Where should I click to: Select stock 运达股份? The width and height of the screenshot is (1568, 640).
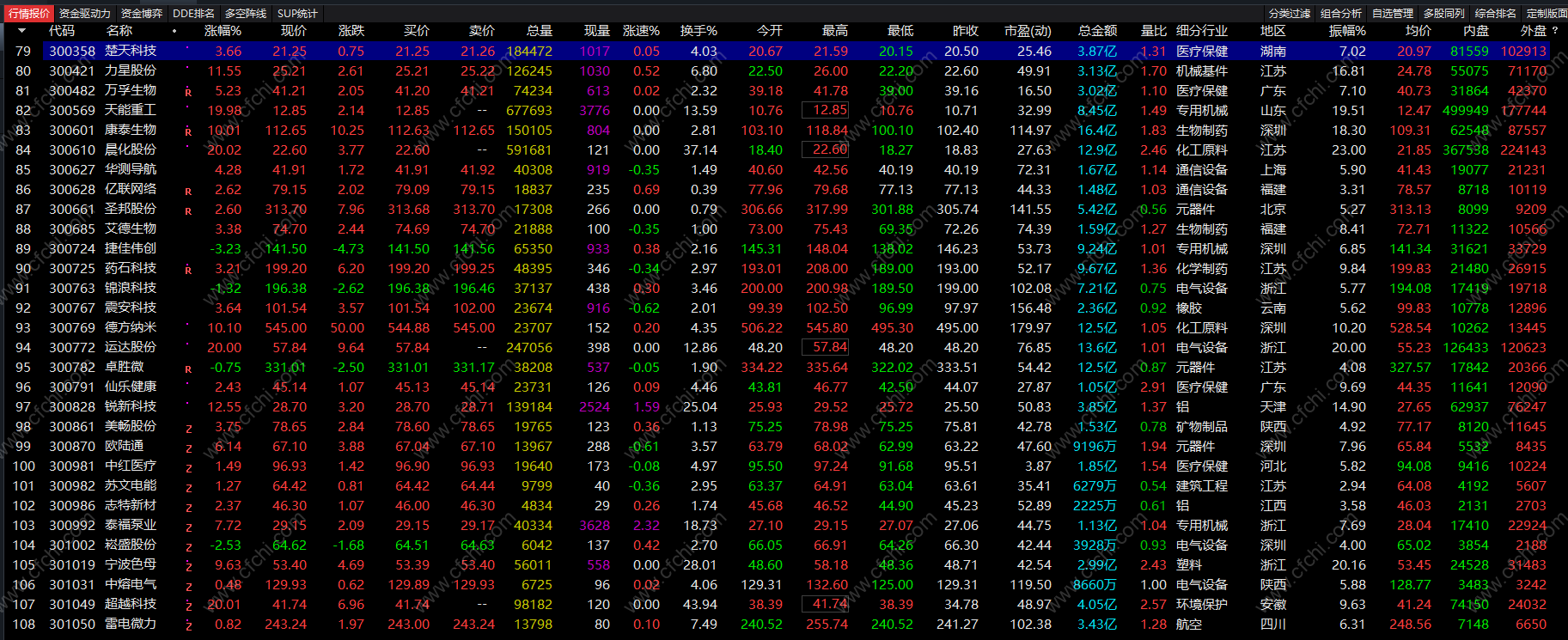click(x=131, y=348)
